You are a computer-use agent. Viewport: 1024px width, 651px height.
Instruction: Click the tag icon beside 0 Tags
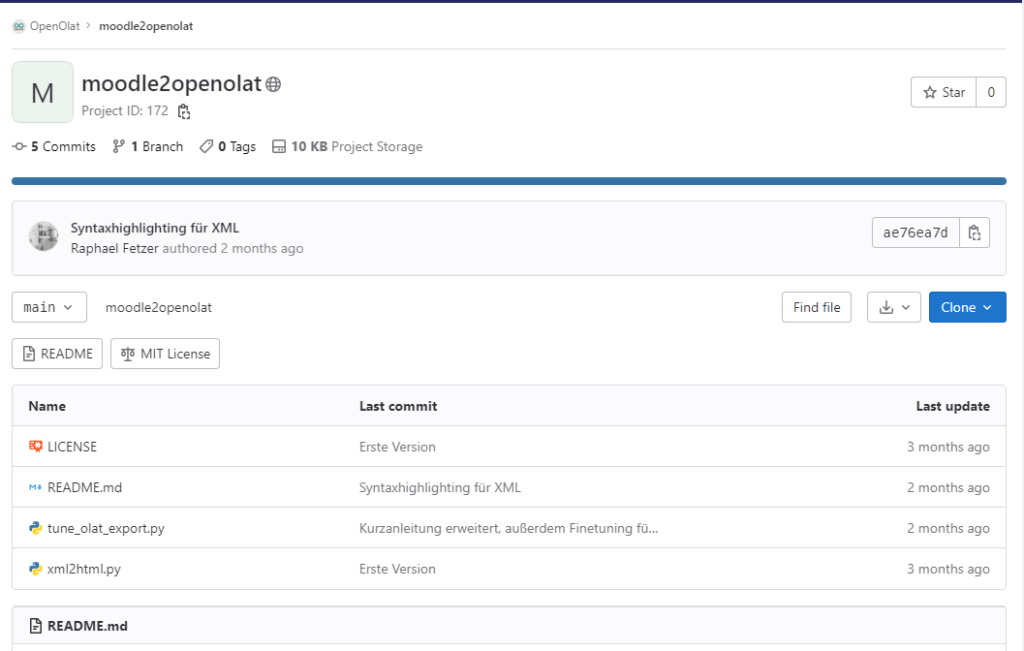click(206, 146)
